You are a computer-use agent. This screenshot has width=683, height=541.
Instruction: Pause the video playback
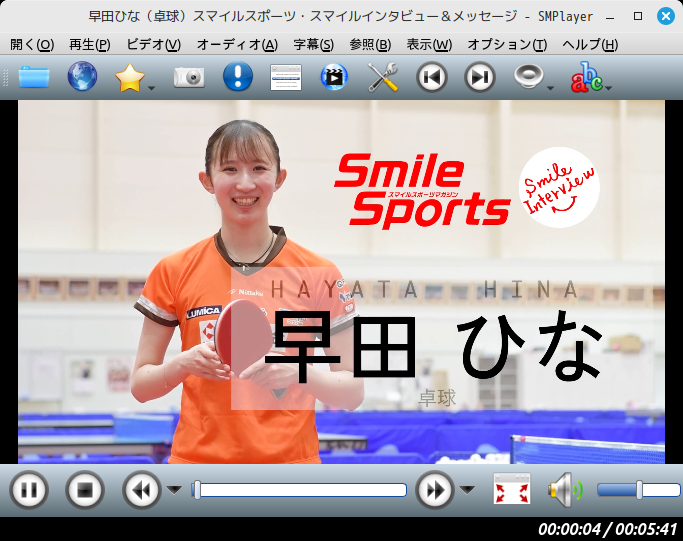pos(29,490)
